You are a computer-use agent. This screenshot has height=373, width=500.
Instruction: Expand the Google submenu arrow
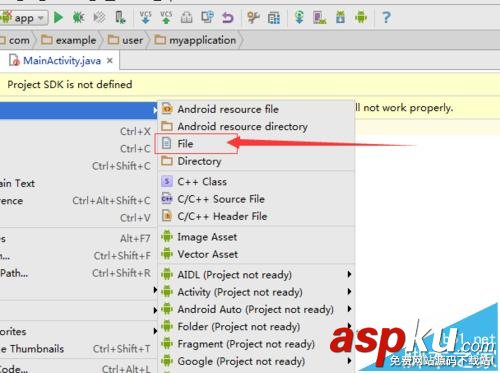tap(349, 361)
